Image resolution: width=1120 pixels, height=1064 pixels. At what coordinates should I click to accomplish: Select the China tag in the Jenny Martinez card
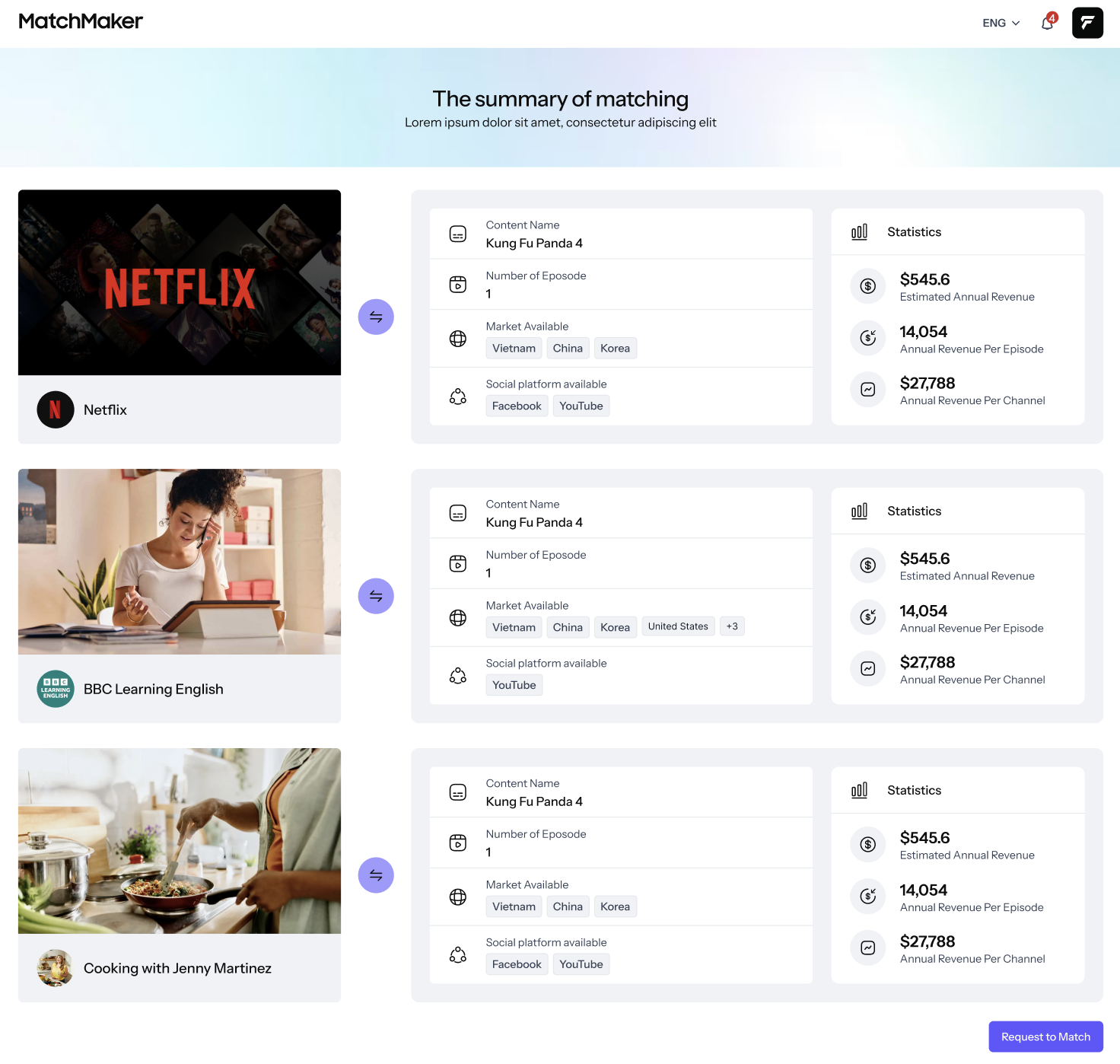tap(568, 906)
